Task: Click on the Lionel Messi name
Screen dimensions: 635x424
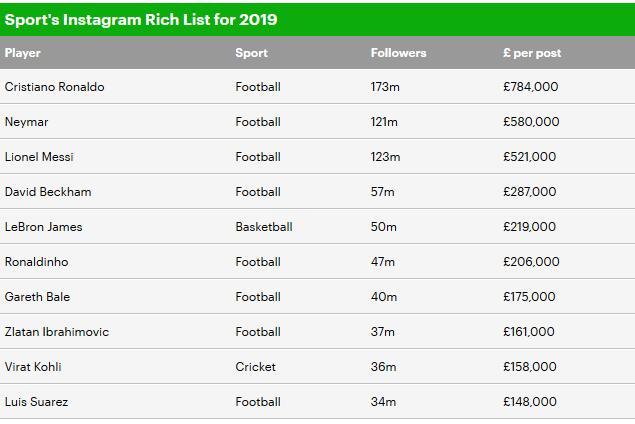Action: pyautogui.click(x=39, y=157)
